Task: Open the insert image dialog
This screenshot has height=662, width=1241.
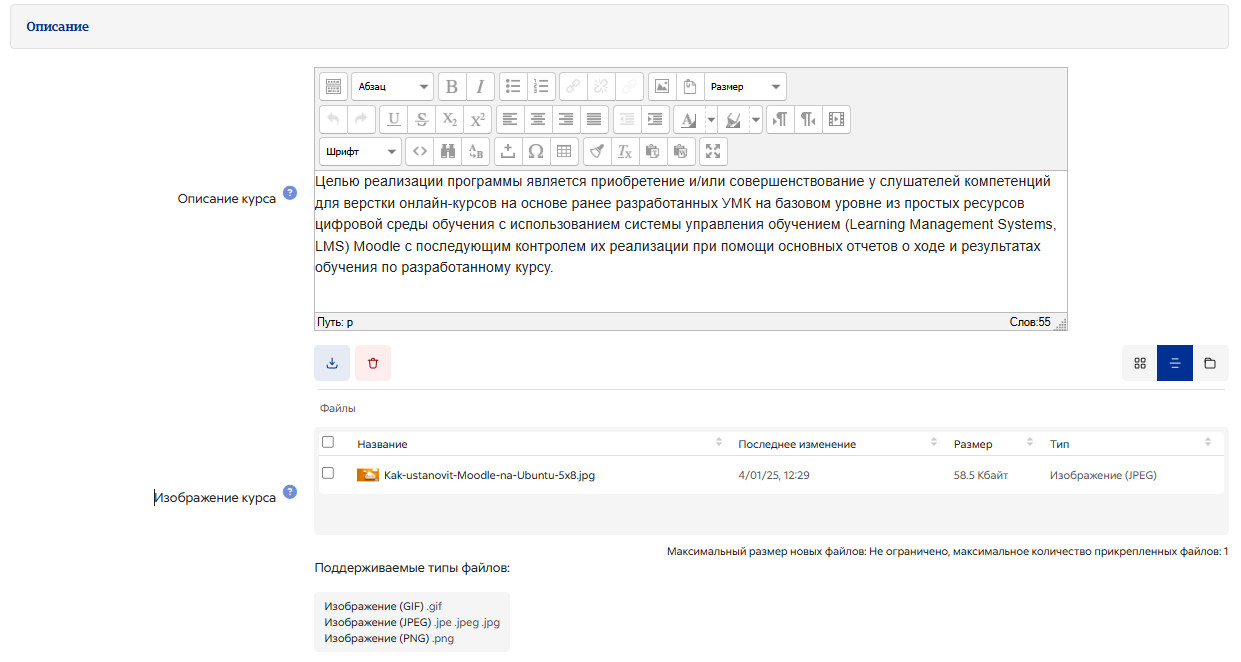Action: (x=662, y=87)
